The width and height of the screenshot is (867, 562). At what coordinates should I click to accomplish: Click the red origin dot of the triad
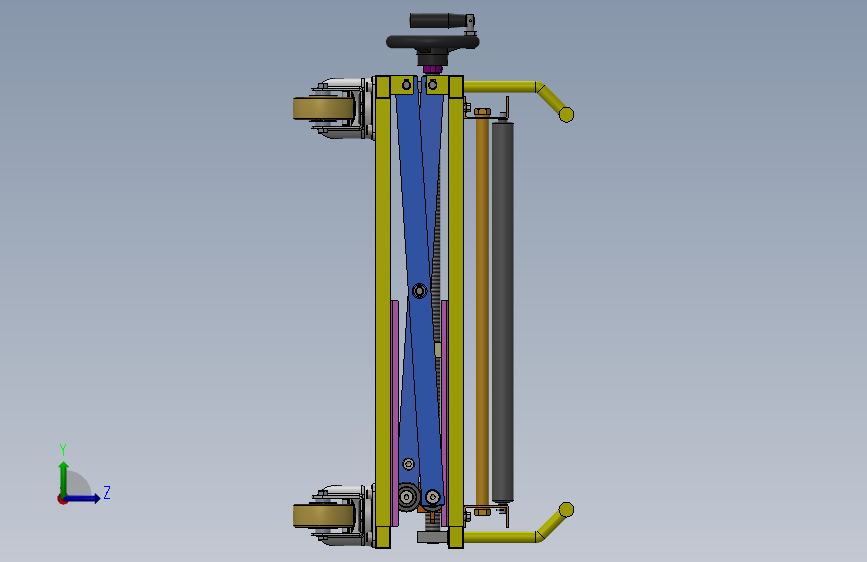62,499
